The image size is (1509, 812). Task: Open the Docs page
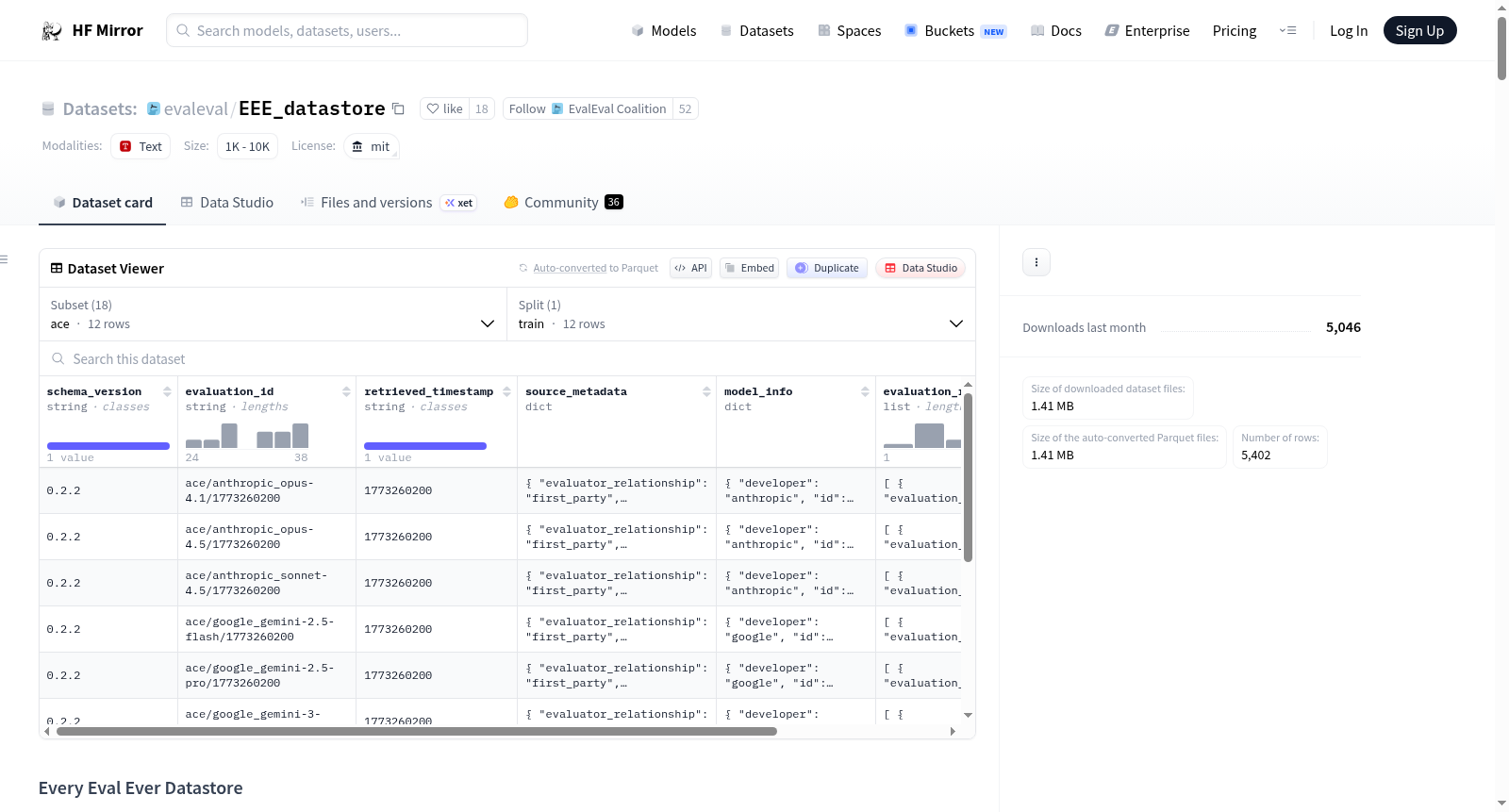coord(1056,30)
